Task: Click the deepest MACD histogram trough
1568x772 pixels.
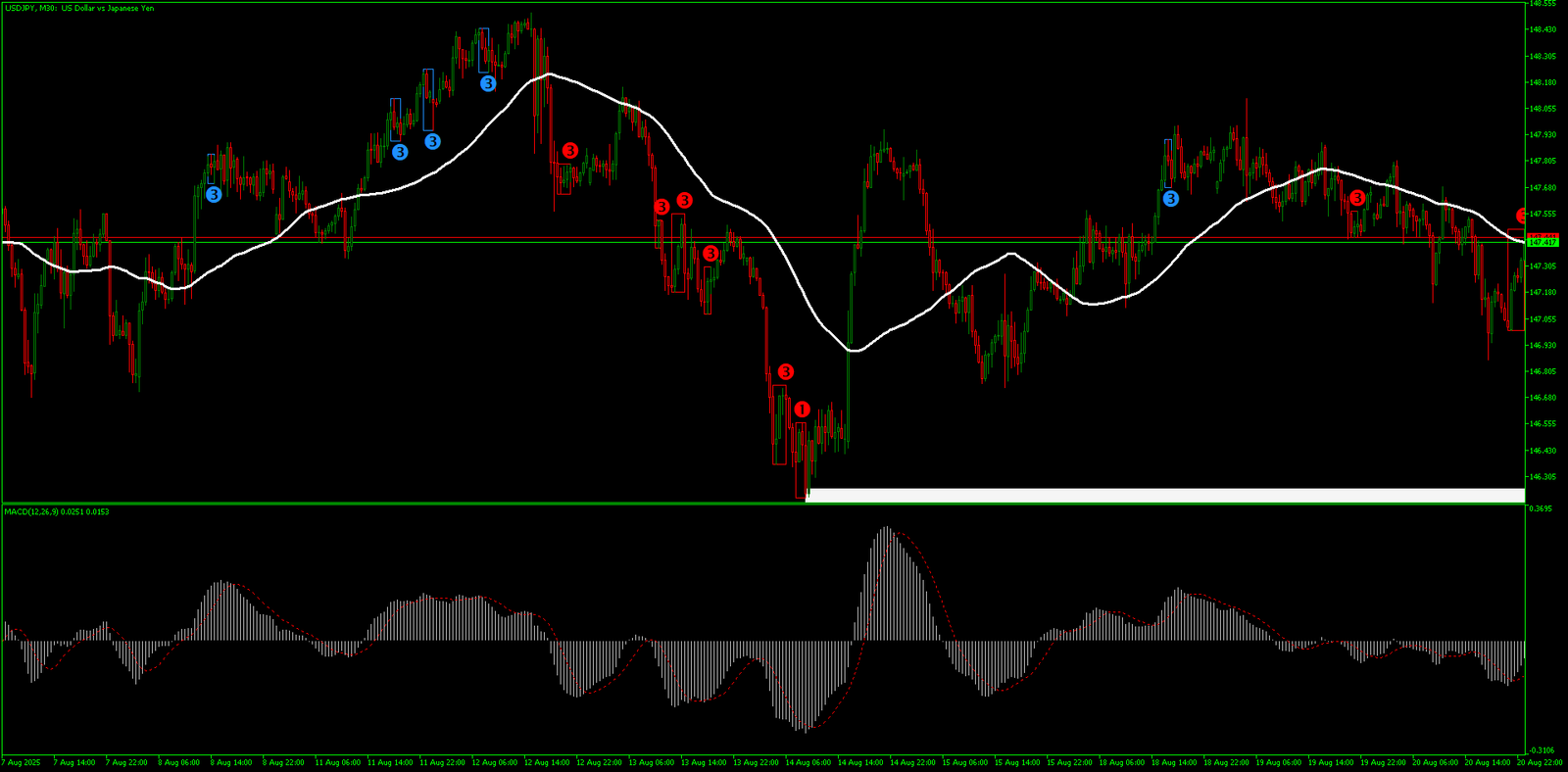Action: [804, 730]
